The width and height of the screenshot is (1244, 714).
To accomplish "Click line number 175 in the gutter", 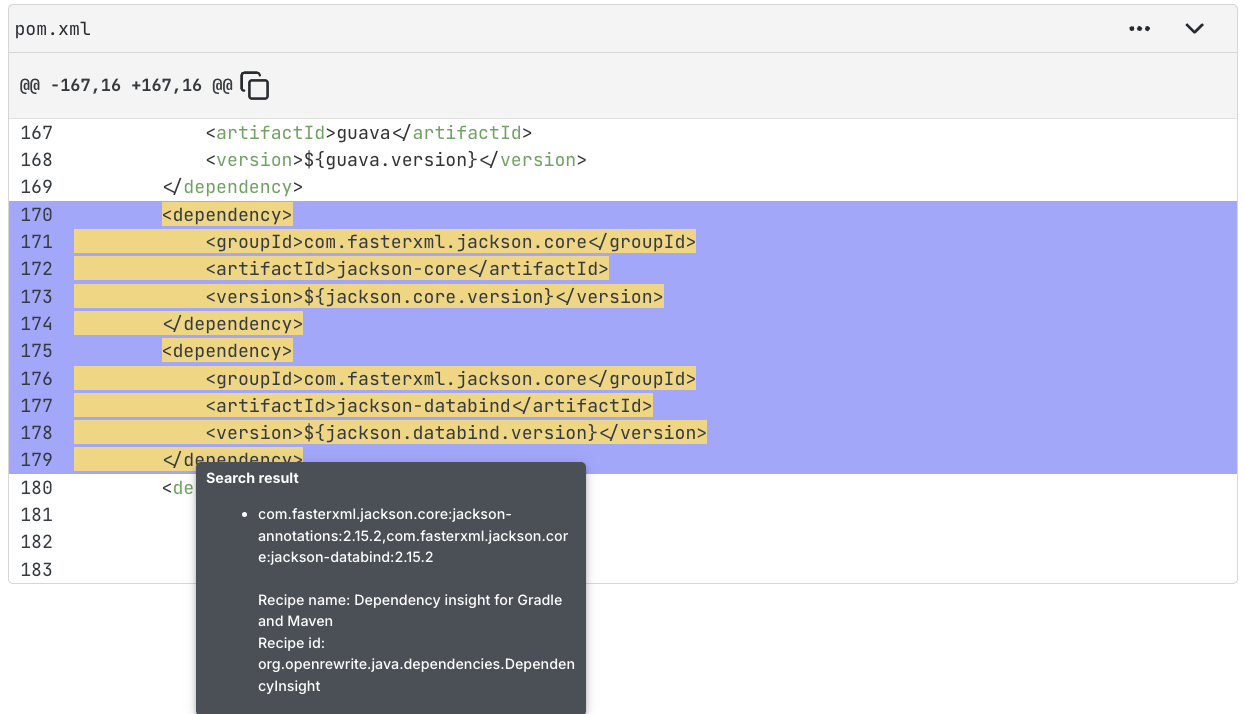I will pyautogui.click(x=36, y=351).
